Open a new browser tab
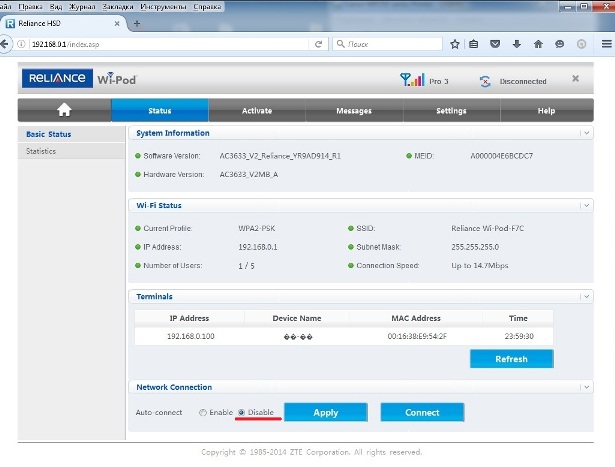The width and height of the screenshot is (615, 467). [x=137, y=24]
